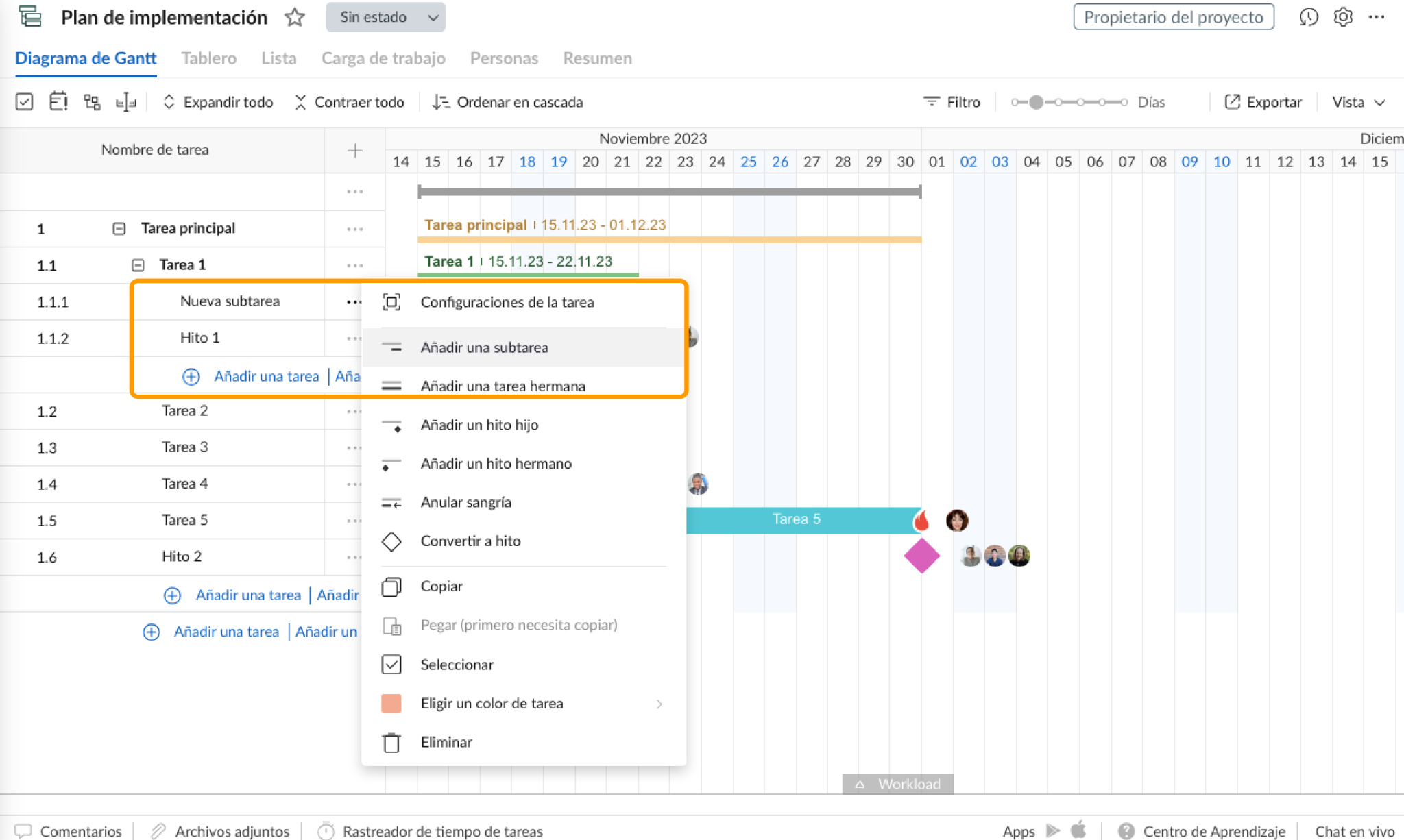Open the Sin estado status dropdown
The image size is (1404, 840).
(x=385, y=17)
